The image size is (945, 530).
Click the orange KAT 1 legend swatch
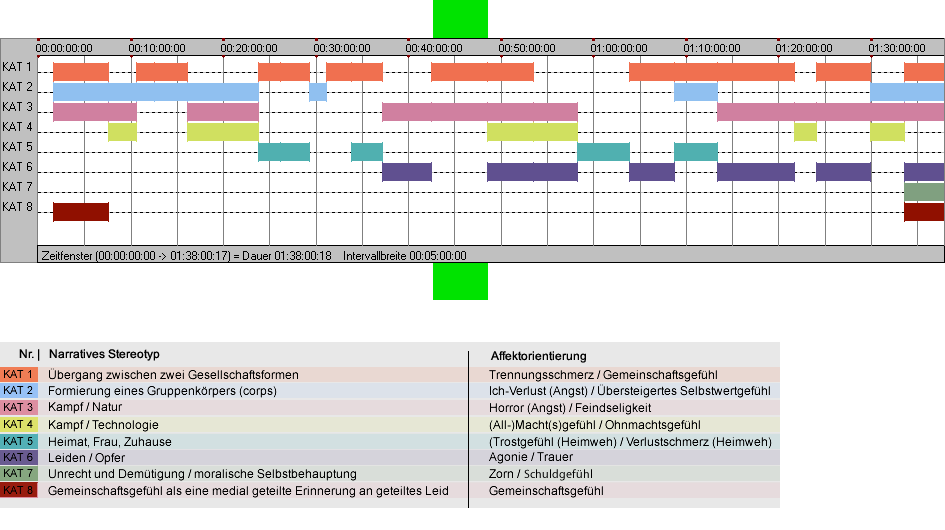point(19,374)
